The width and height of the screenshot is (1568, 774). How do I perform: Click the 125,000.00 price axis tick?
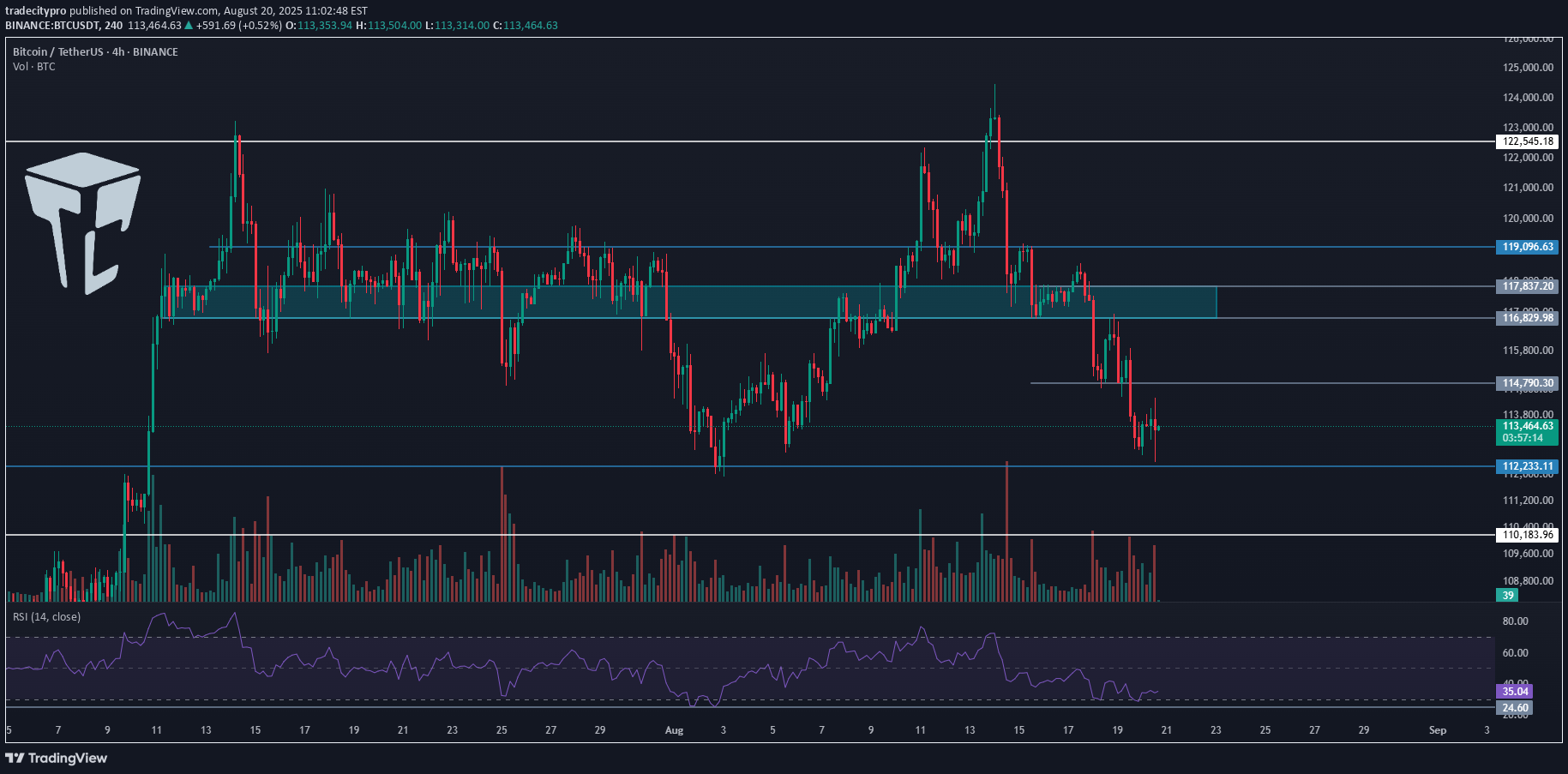point(1528,67)
